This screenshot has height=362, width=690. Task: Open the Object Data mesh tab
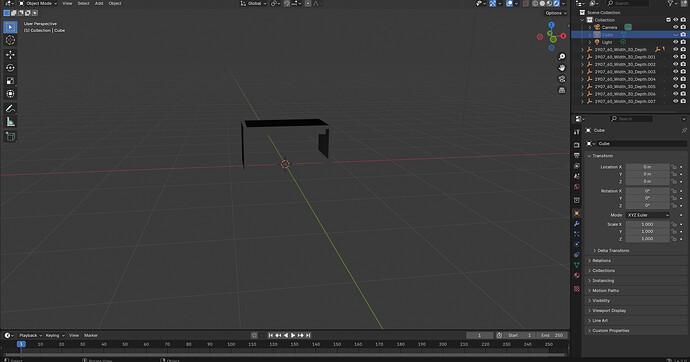tap(576, 265)
